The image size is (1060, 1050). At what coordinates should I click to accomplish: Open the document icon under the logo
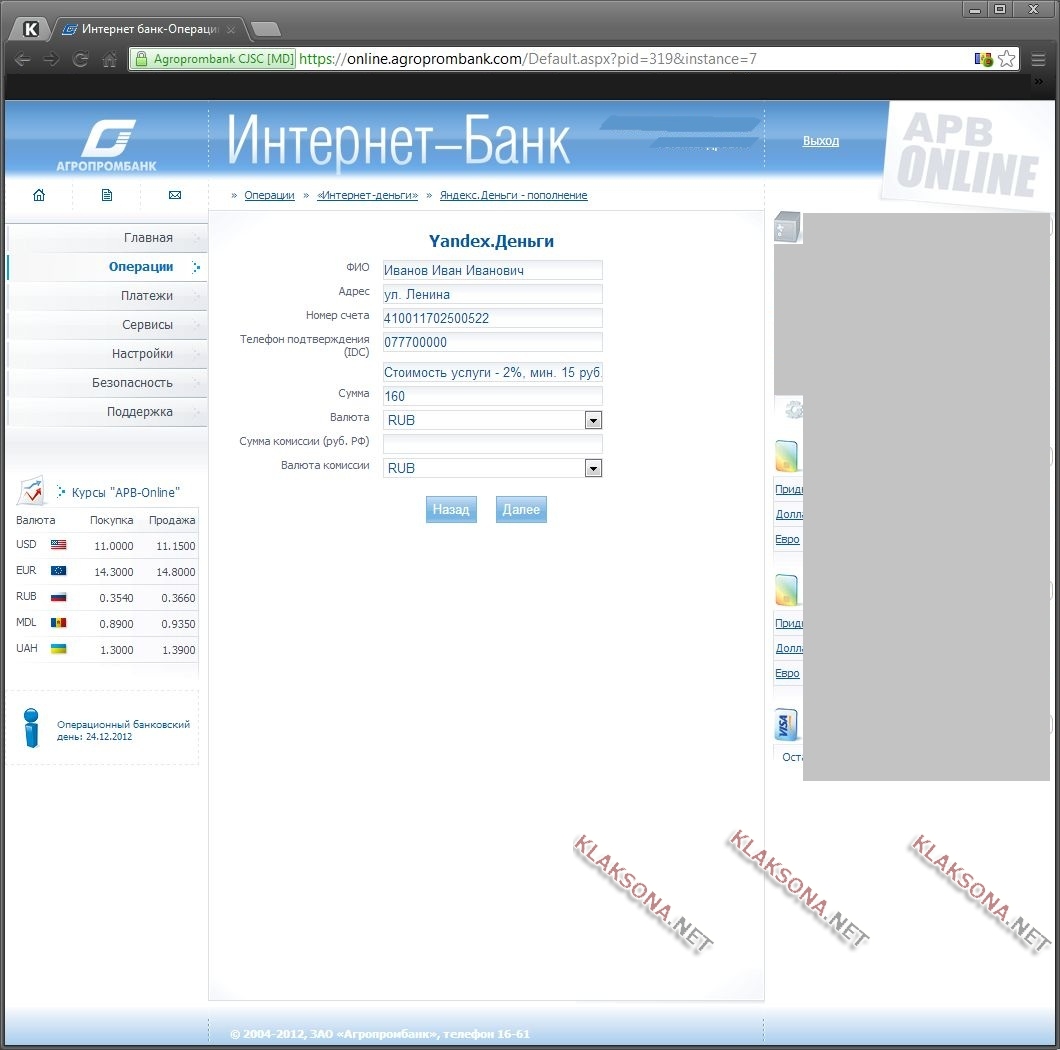coord(107,195)
